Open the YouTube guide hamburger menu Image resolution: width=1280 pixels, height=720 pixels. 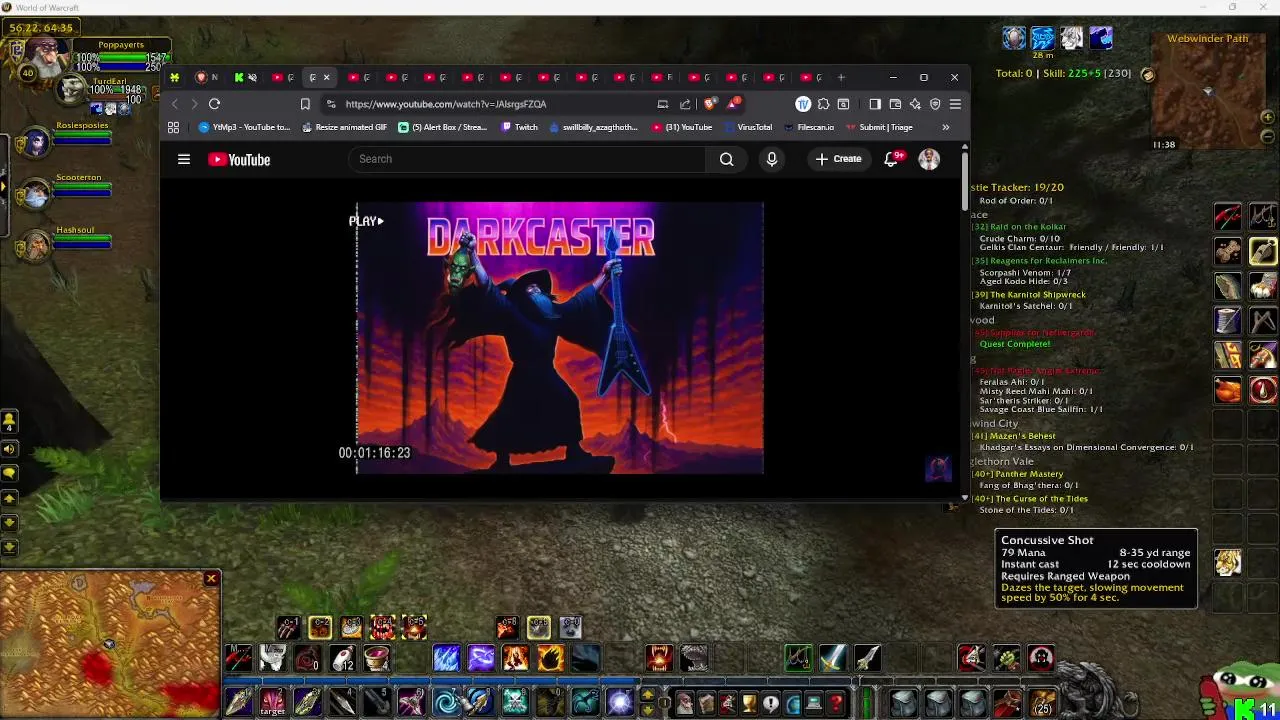tap(184, 159)
